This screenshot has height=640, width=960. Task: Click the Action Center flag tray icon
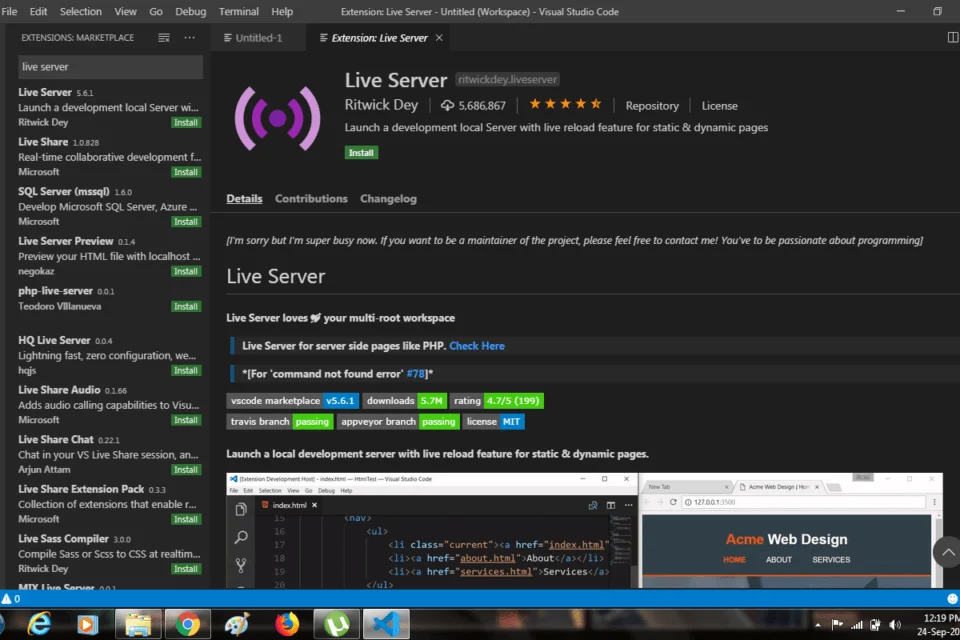(x=837, y=625)
